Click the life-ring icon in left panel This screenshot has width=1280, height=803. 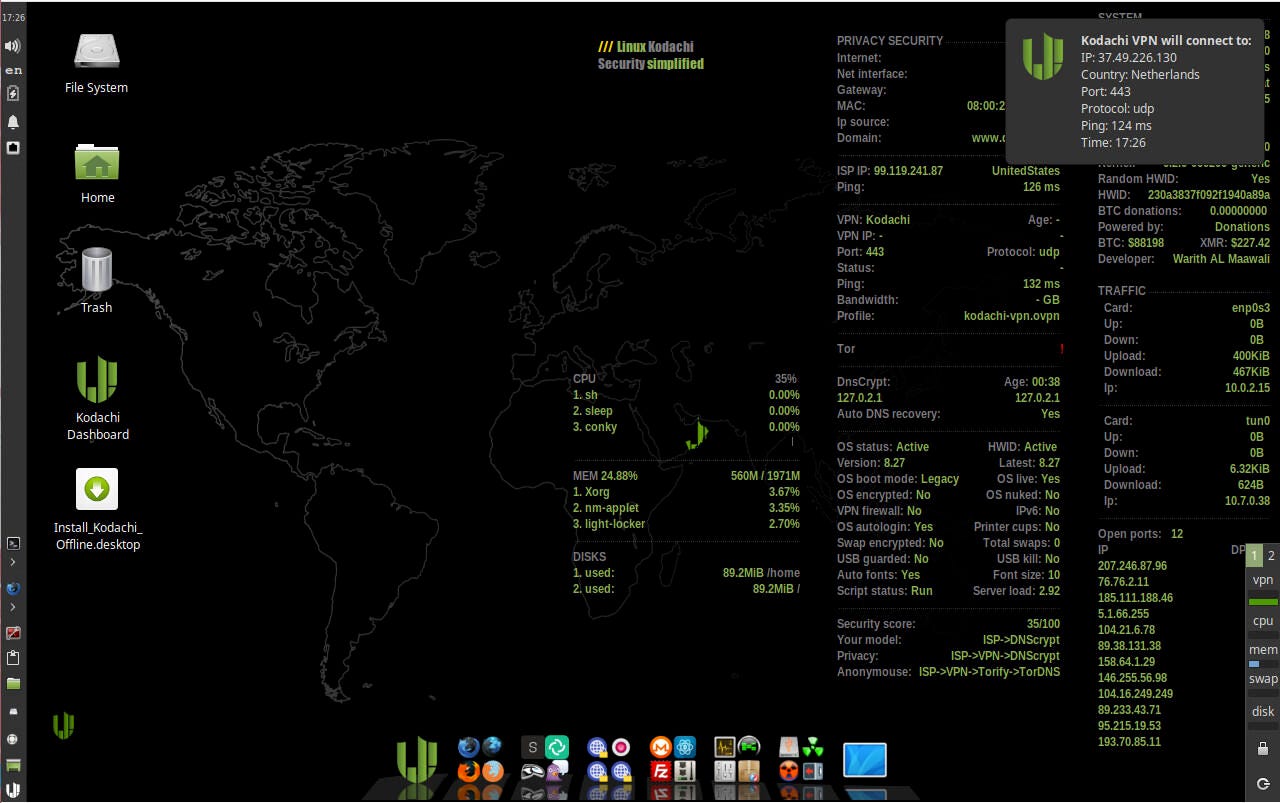click(13, 740)
